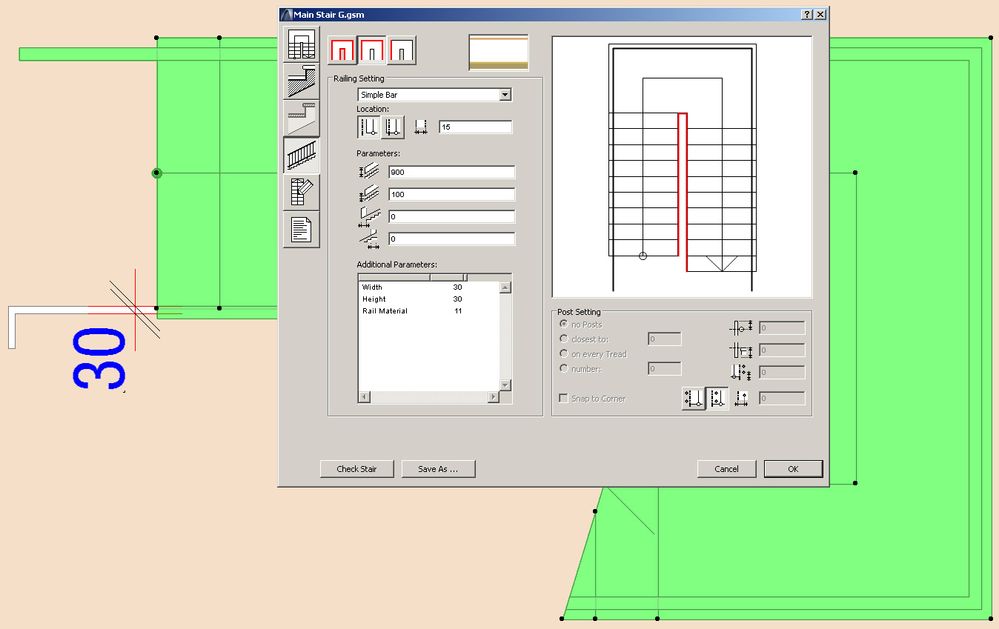999x629 pixels.
Task: Choose the first post location button
Action: pyautogui.click(x=694, y=398)
